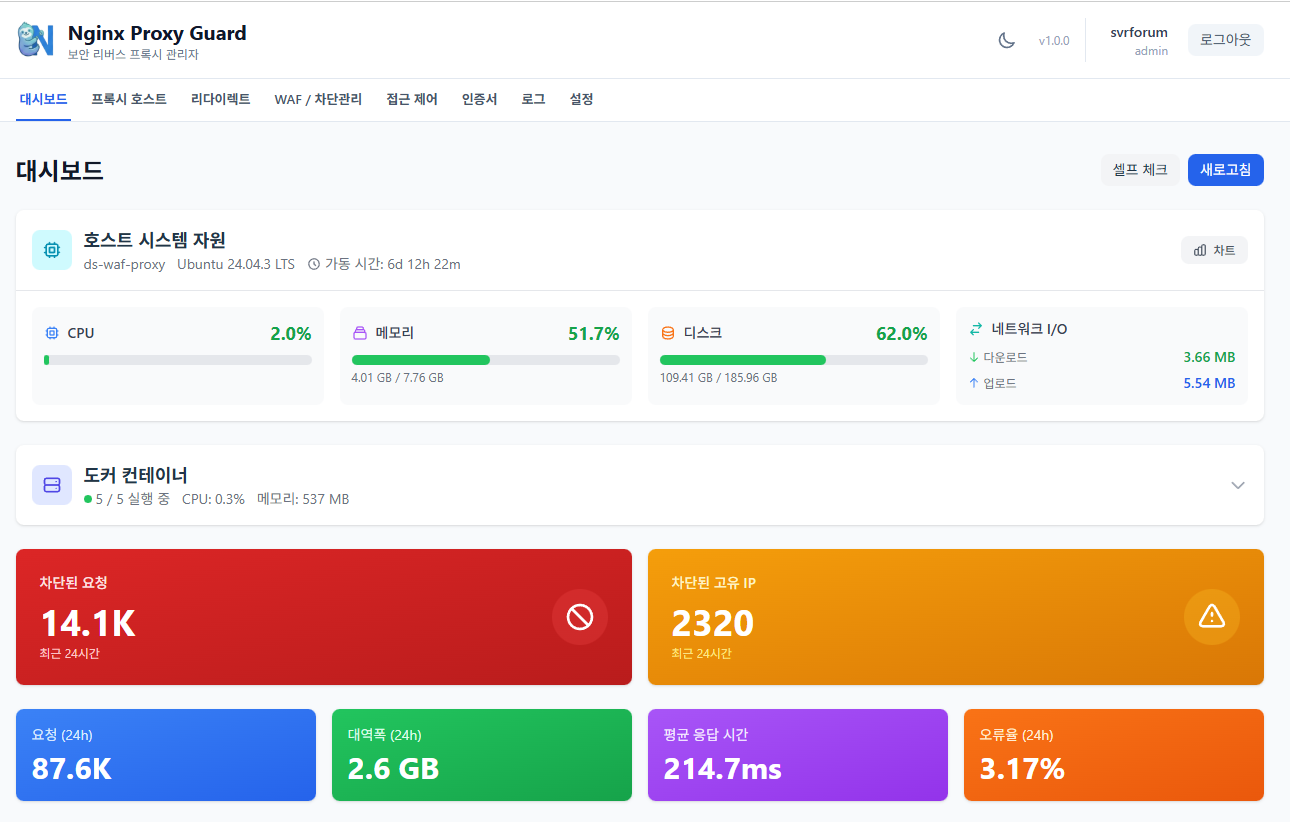Click the network I/O arrows icon
1290x822 pixels.
(x=976, y=329)
